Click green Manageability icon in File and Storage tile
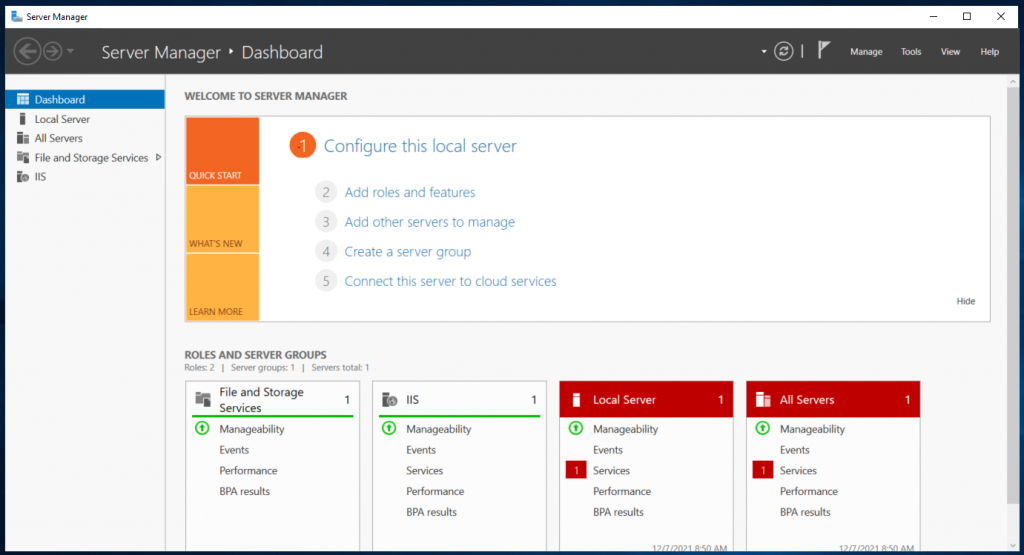This screenshot has width=1024, height=555. pyautogui.click(x=202, y=428)
